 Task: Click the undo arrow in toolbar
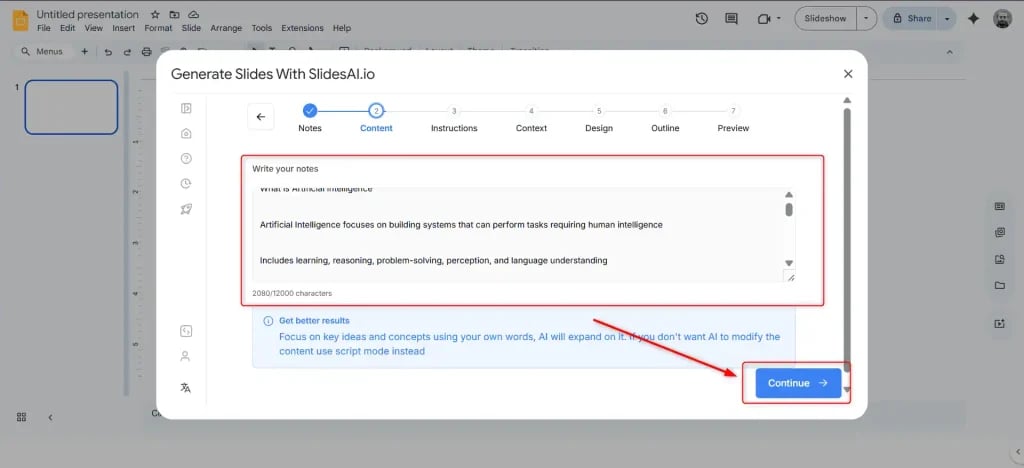tap(108, 52)
